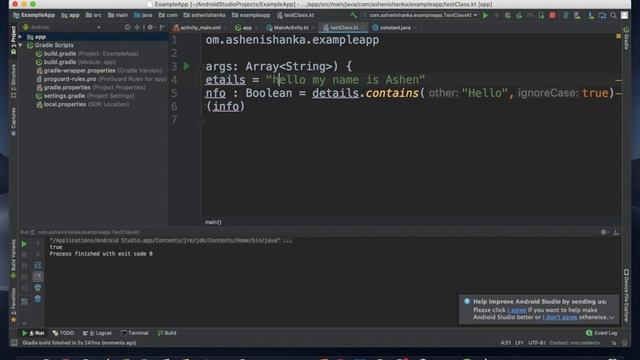Click the 4:21 cursor position in the status bar
Image resolution: width=640 pixels, height=360 pixels.
505,343
